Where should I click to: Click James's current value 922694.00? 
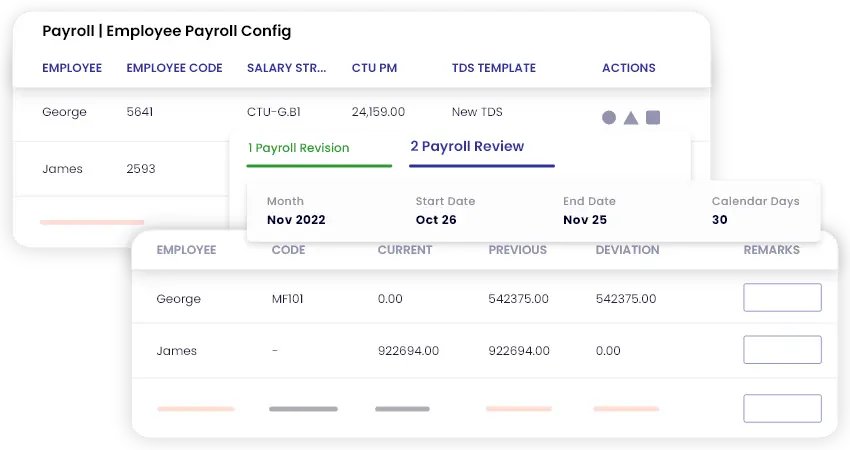pyautogui.click(x=409, y=351)
